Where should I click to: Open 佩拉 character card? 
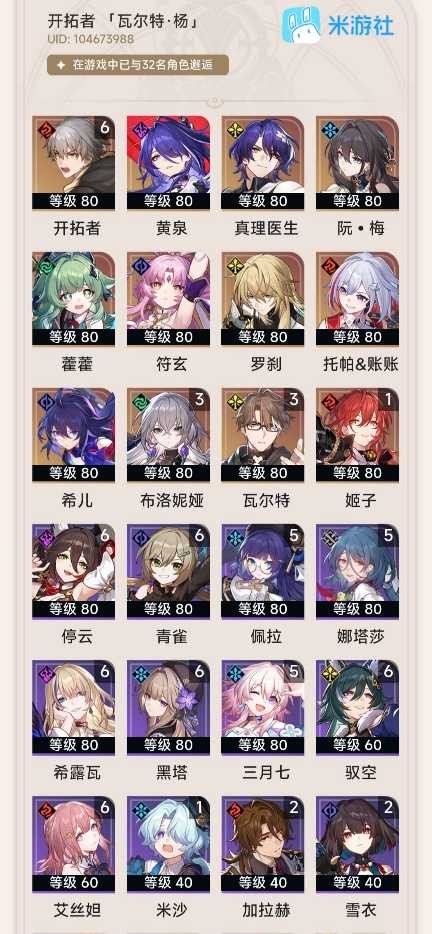263,571
